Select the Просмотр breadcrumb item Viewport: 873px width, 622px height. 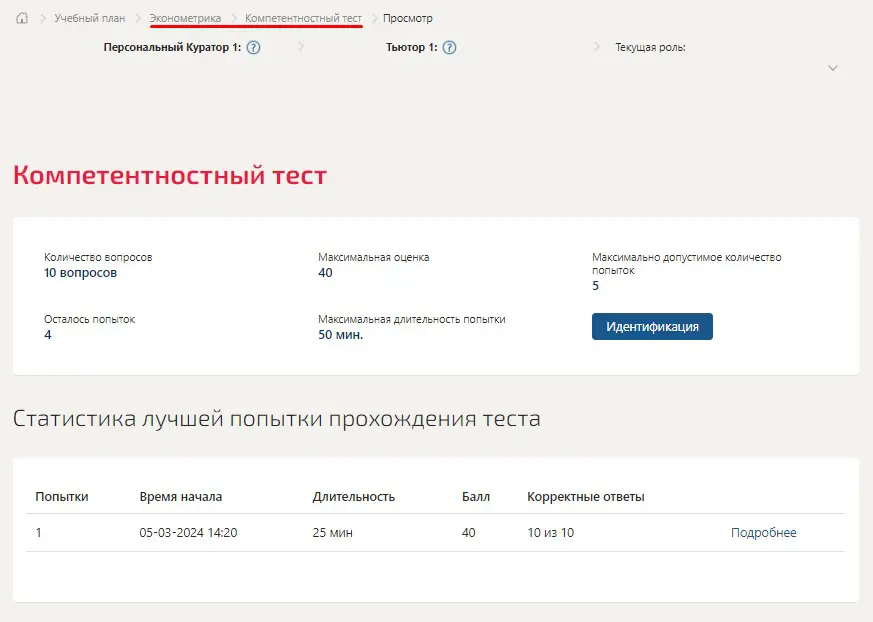408,18
